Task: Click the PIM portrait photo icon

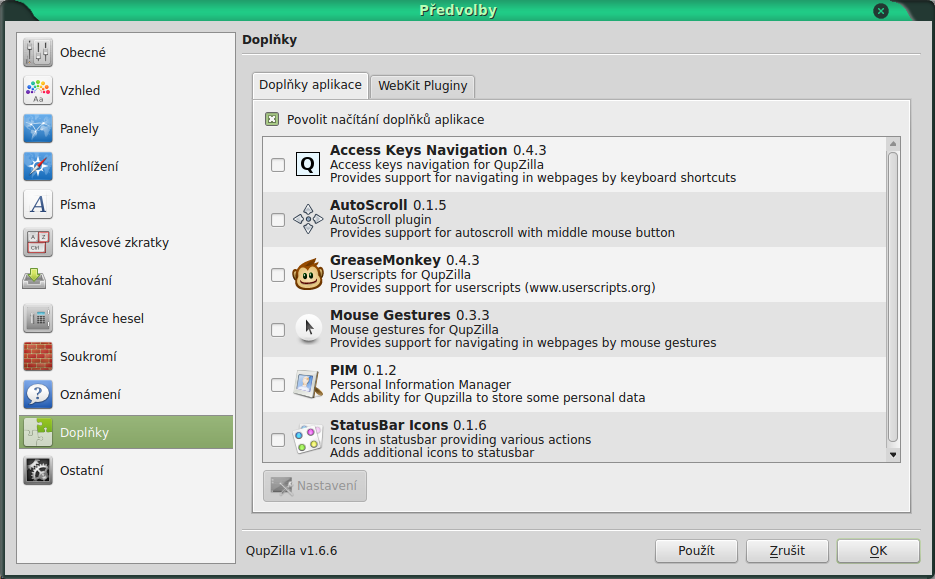Action: coord(308,384)
